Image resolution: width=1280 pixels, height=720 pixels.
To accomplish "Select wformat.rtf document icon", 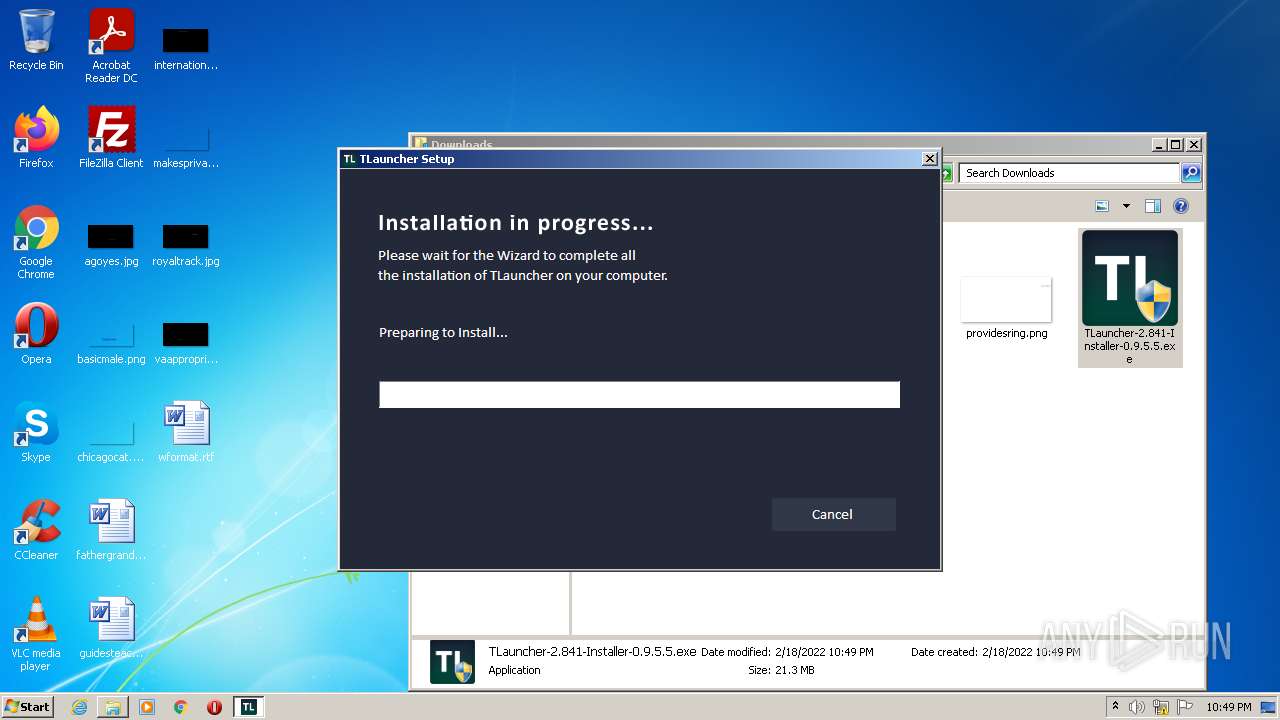I will click(186, 432).
